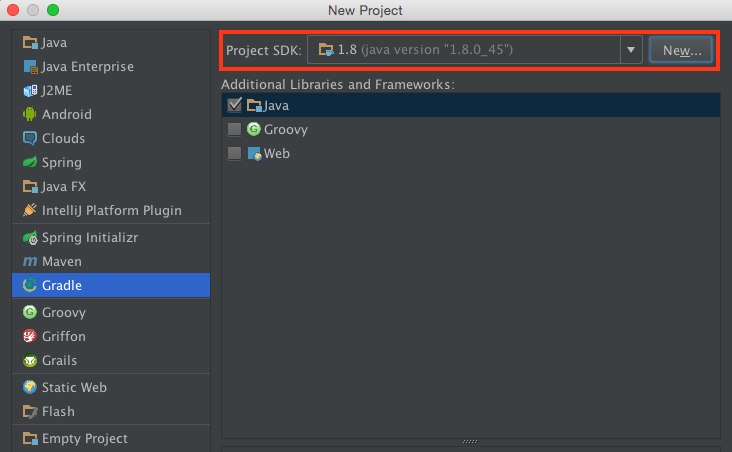Click the SDK folder icon in combo box
Viewport: 732px width, 452px height.
pos(326,49)
